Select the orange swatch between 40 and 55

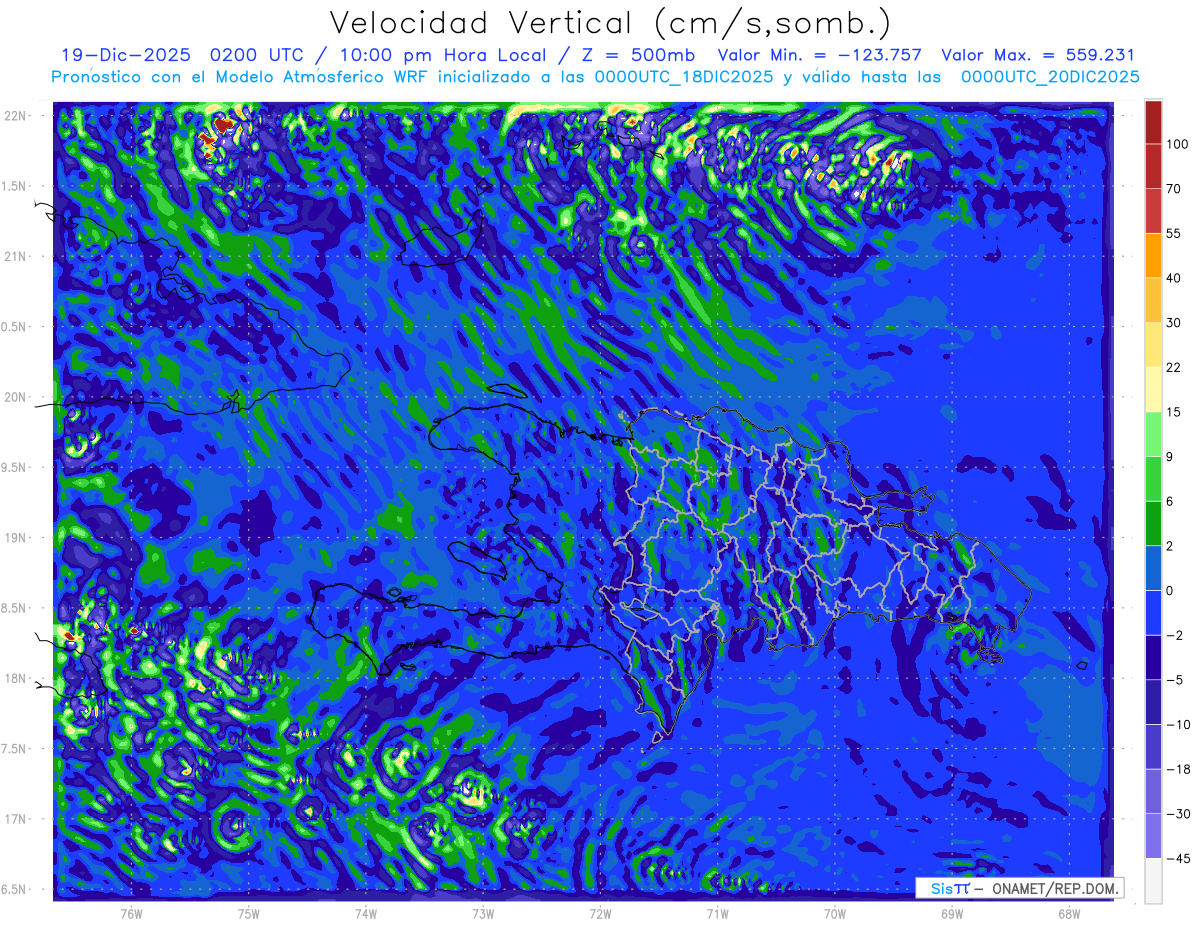click(1153, 255)
